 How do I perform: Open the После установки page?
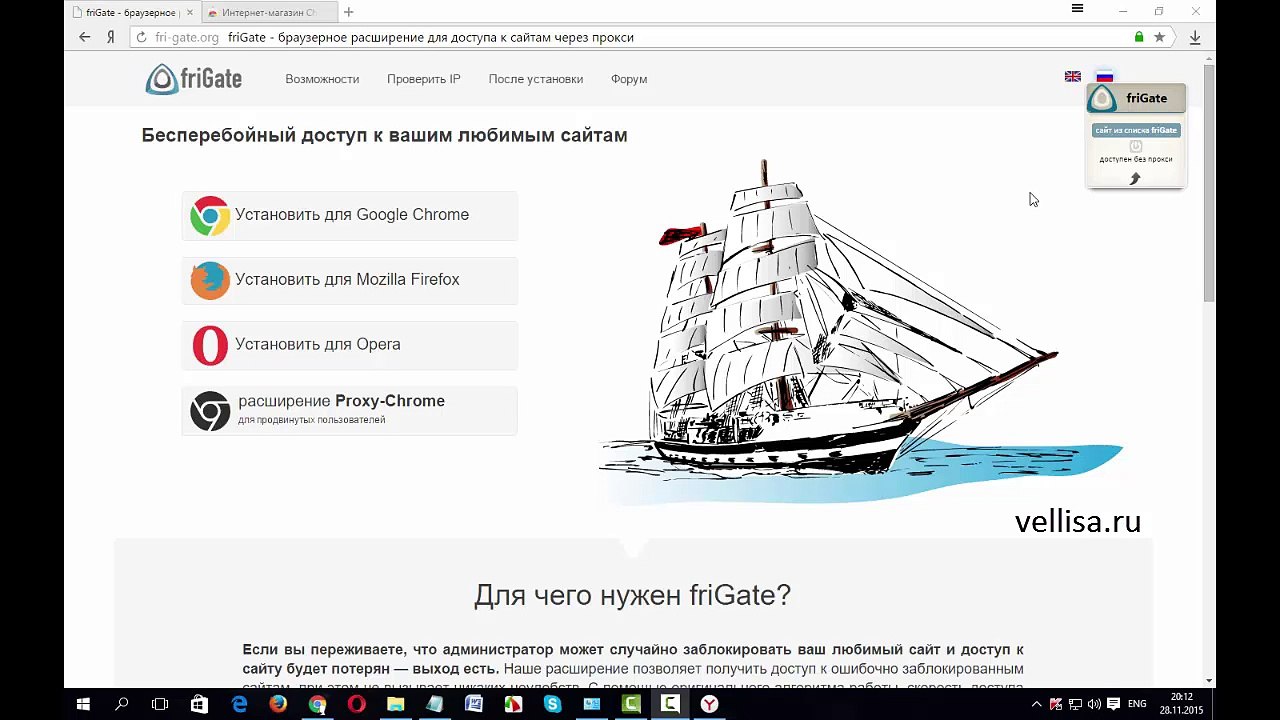click(x=536, y=79)
